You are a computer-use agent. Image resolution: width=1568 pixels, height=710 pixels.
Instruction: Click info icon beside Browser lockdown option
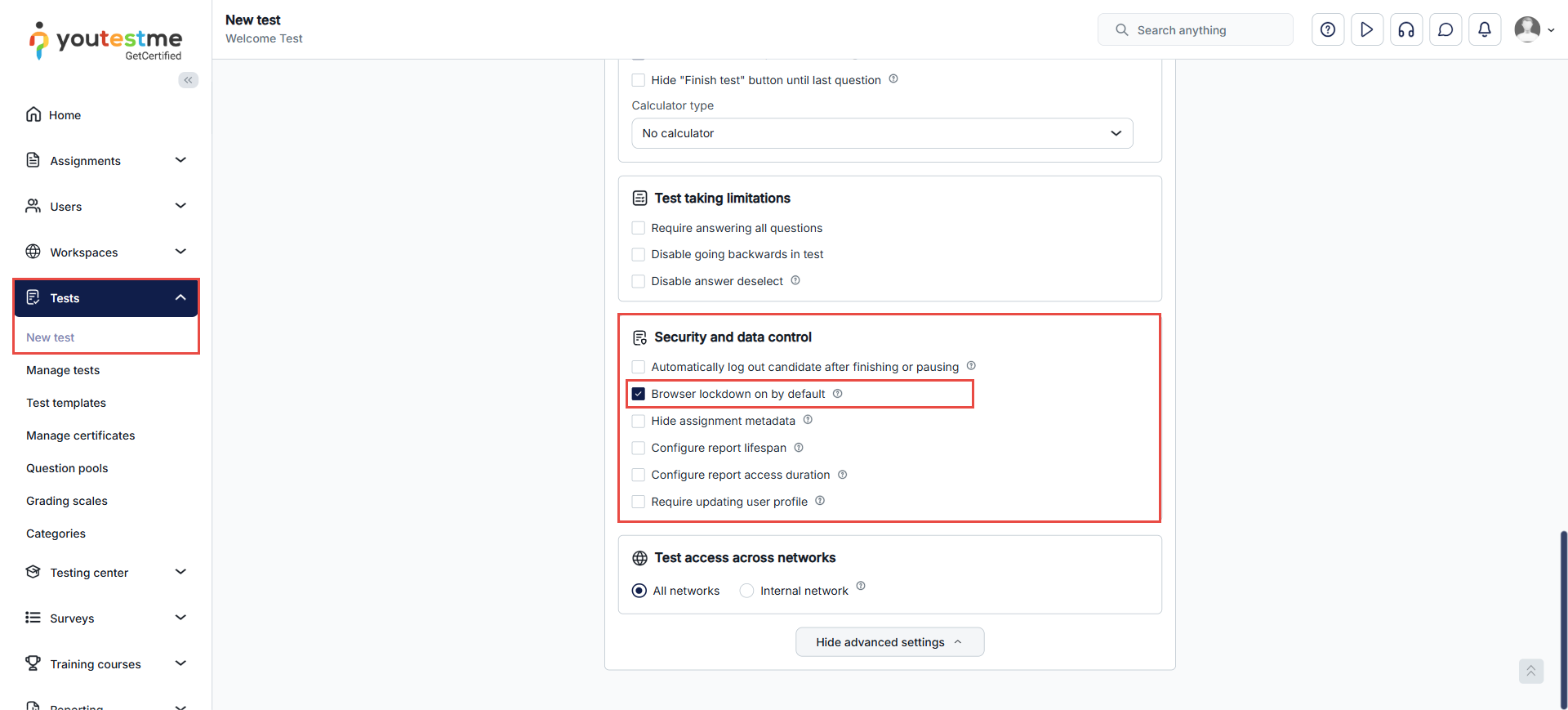(x=838, y=394)
